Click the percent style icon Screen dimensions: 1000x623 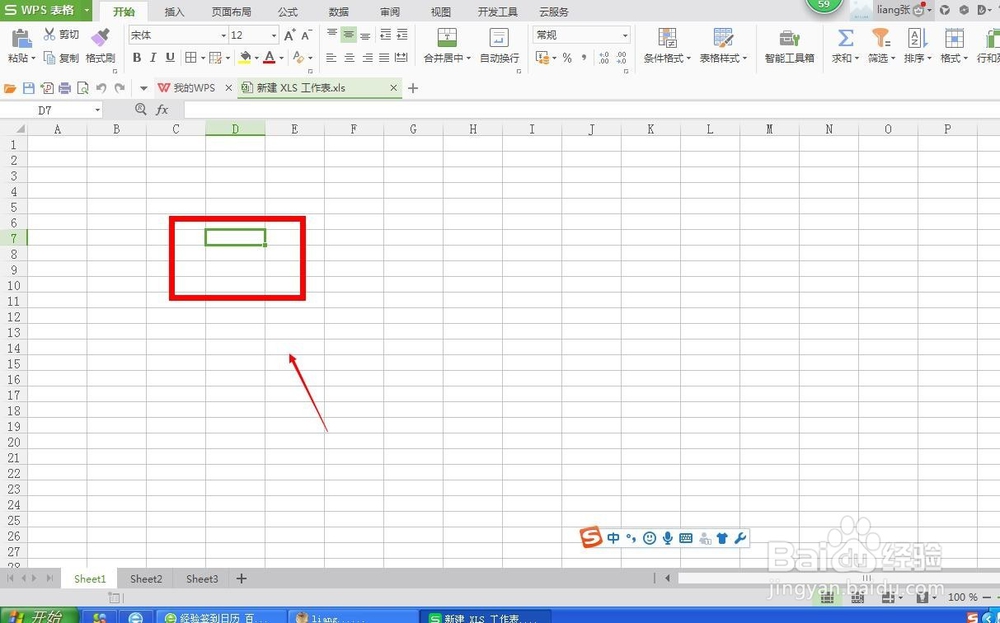[566, 59]
